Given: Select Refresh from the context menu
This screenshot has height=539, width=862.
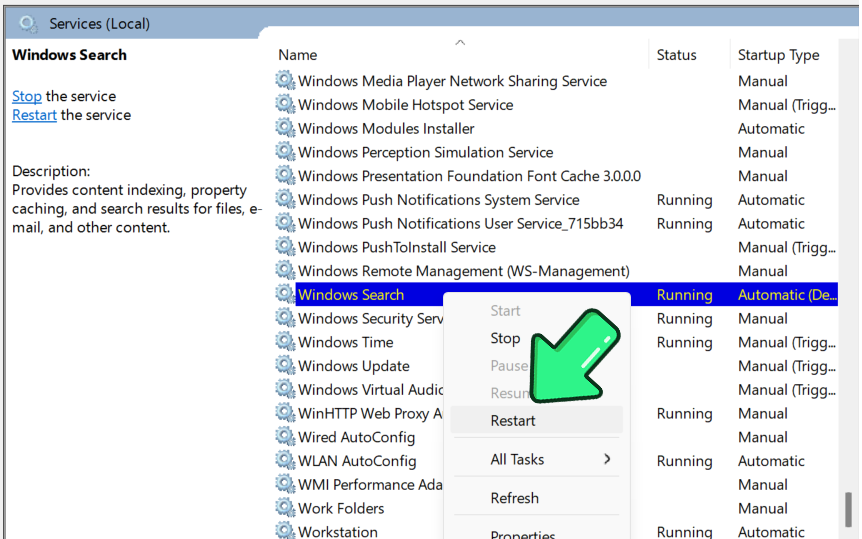Looking at the screenshot, I should 515,498.
